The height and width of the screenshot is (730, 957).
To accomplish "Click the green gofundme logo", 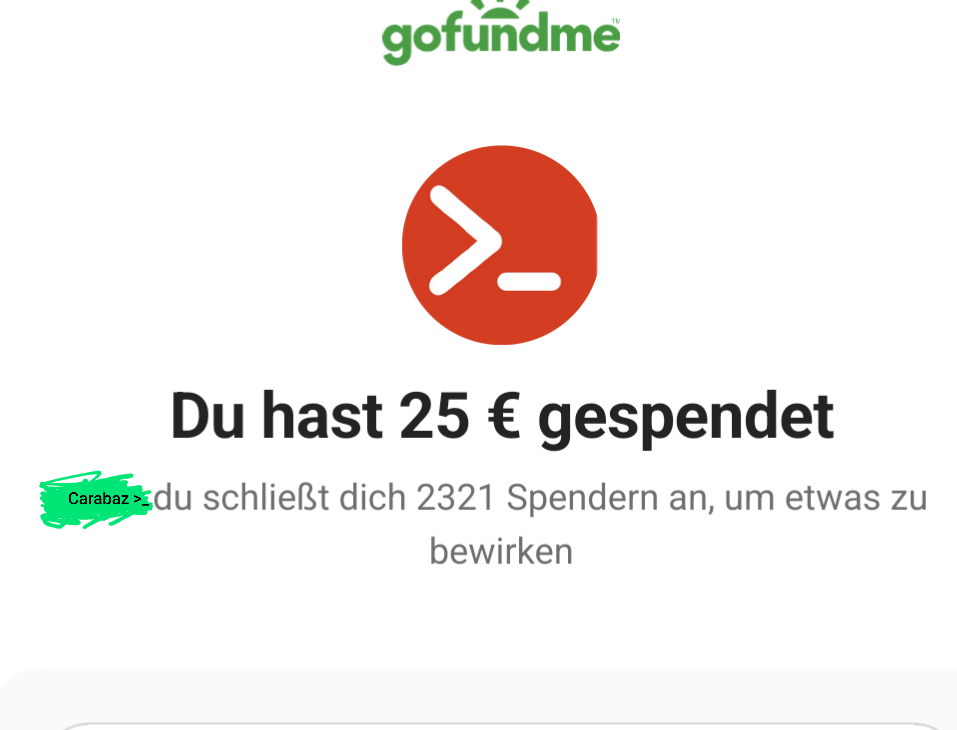I will (x=500, y=32).
